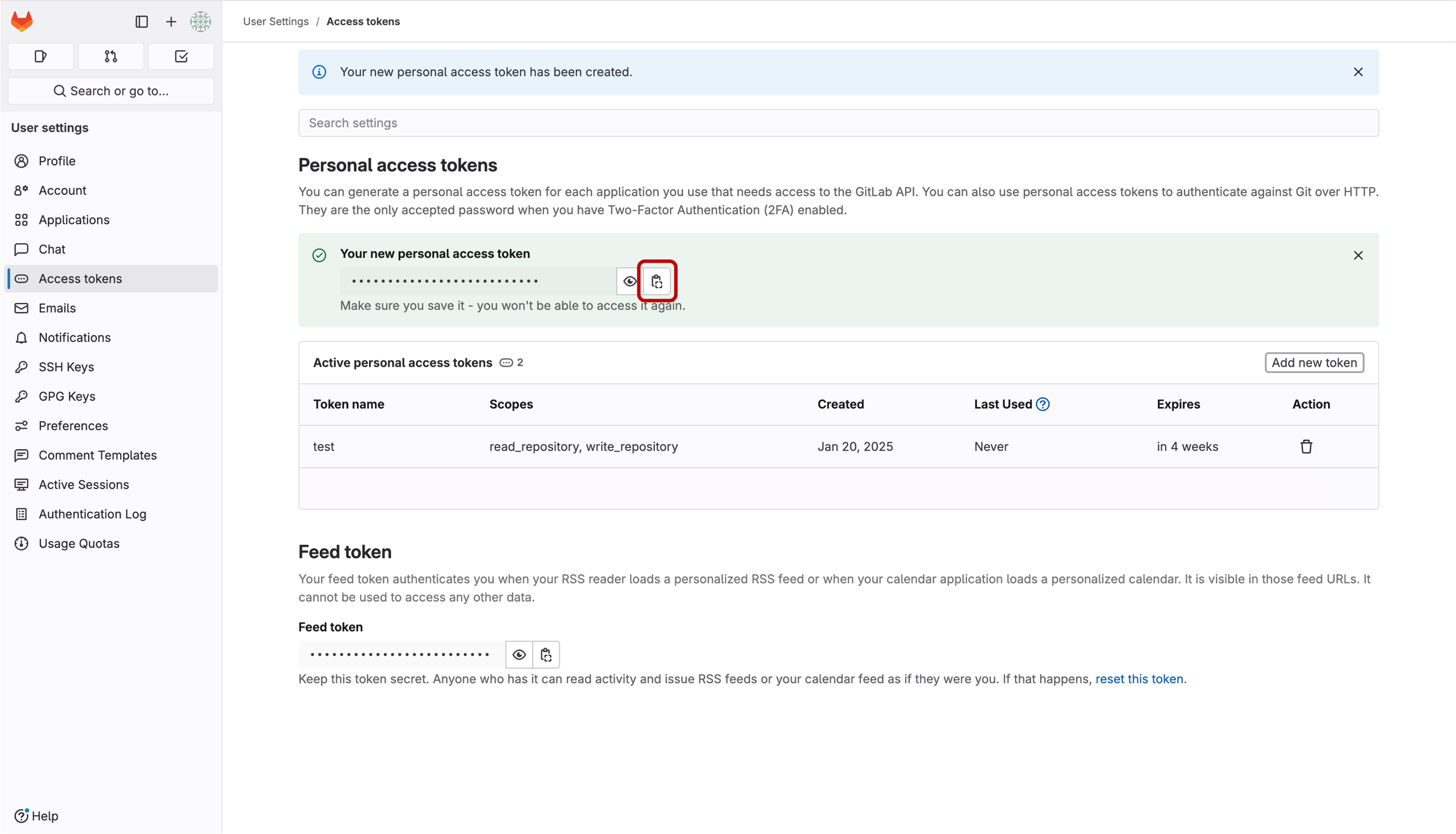Copy the new personal access token
1456x834 pixels.
tap(657, 282)
